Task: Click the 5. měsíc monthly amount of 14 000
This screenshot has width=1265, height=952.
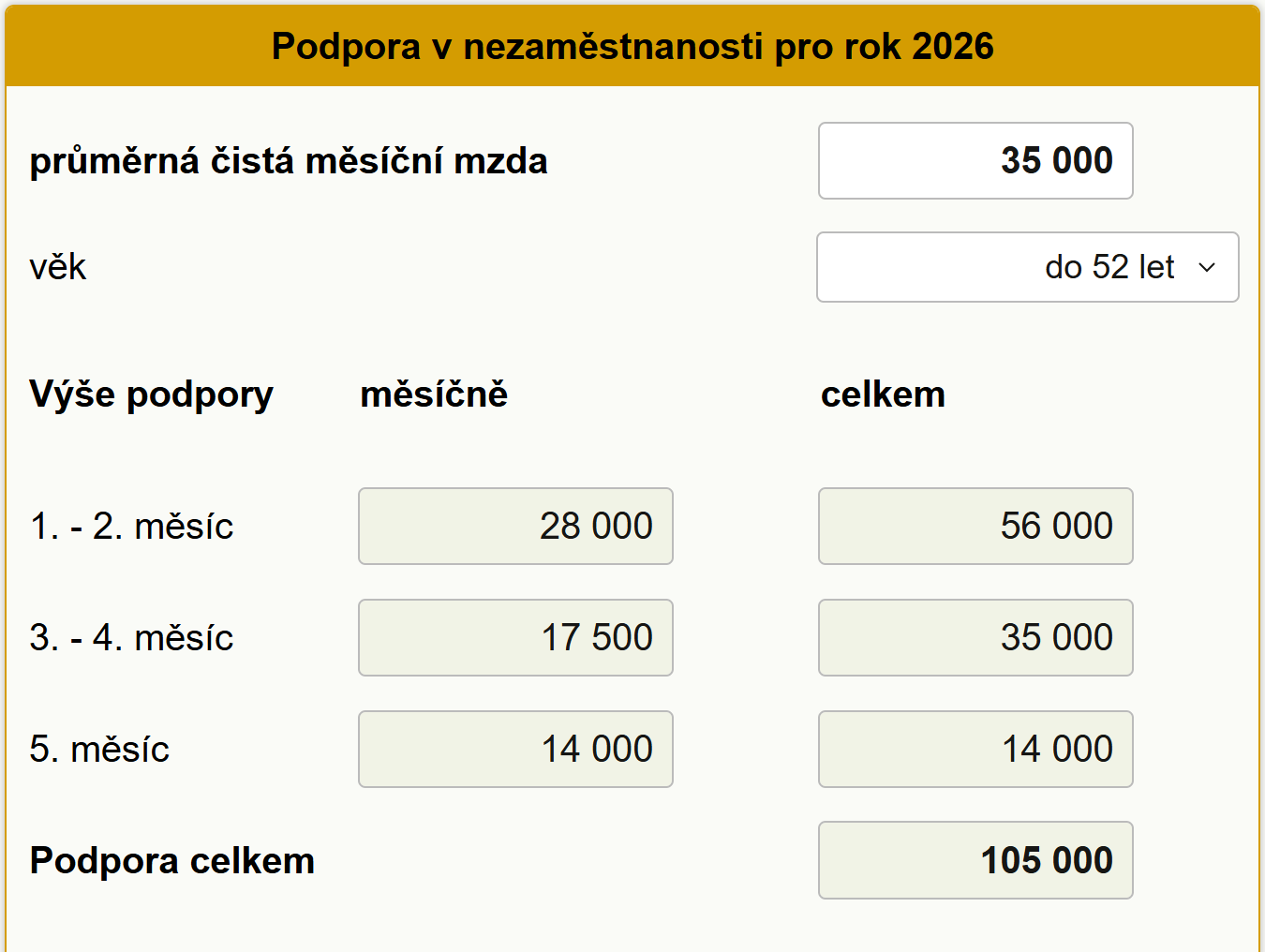Action: 515,749
